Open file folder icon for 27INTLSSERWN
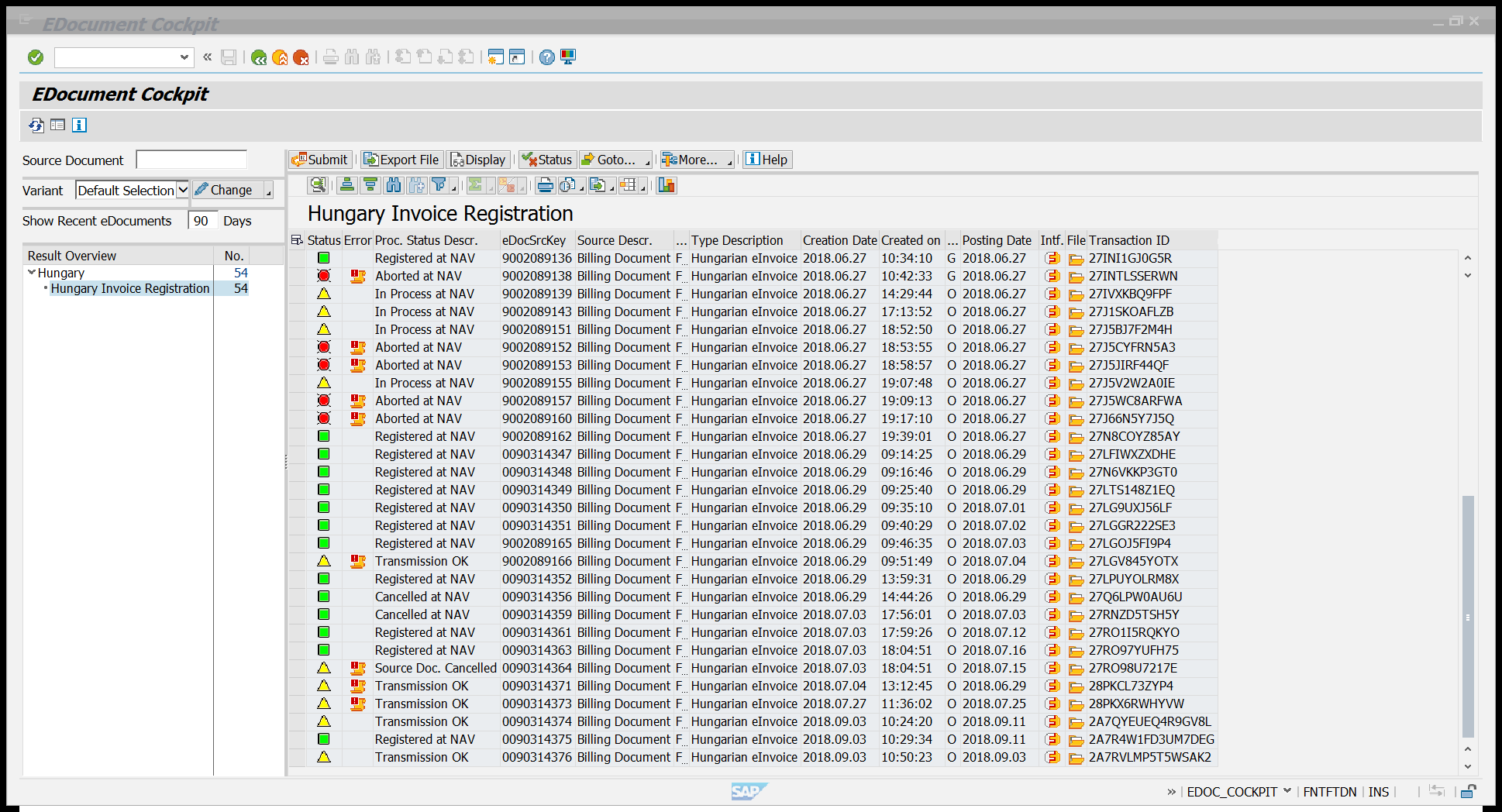 tap(1077, 277)
